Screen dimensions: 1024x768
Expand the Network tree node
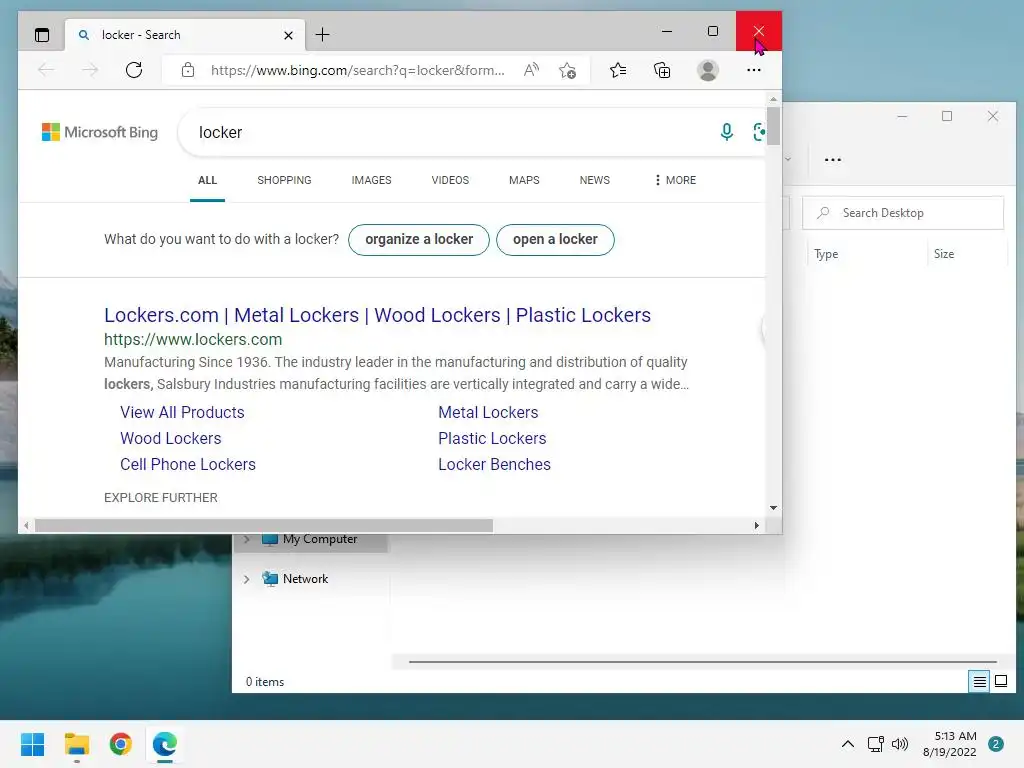point(247,579)
